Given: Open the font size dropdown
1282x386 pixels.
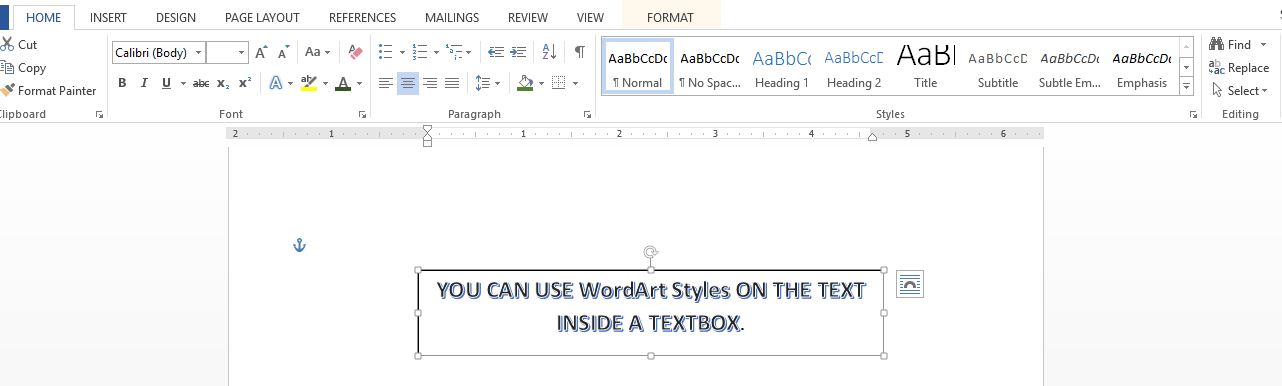Looking at the screenshot, I should (241, 52).
